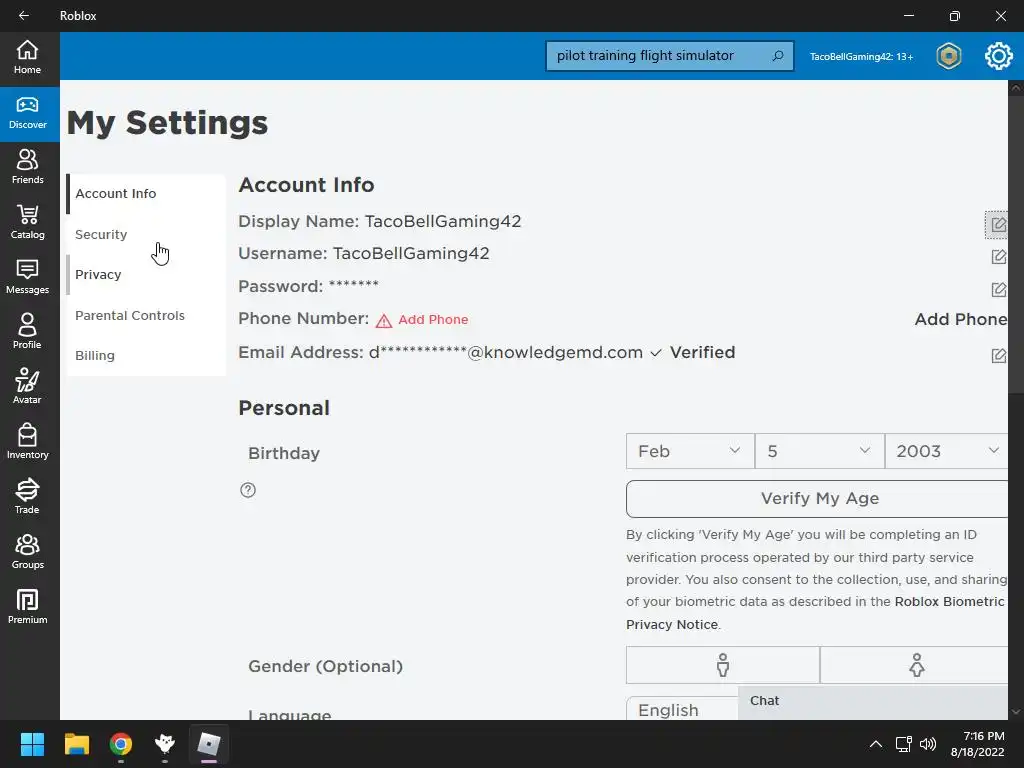Switch to the Privacy tab
This screenshot has height=768, width=1024.
point(146,275)
